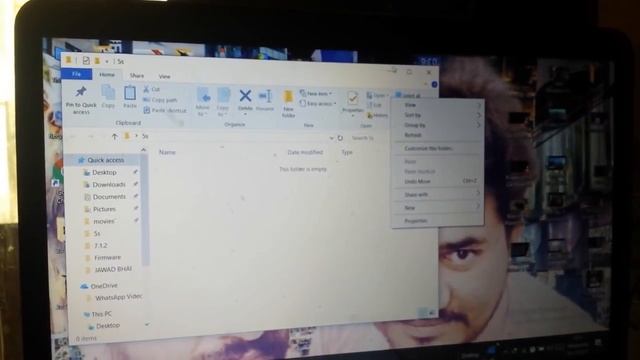Click the Copy icon in Clipboard group
The image size is (640, 360).
108,93
